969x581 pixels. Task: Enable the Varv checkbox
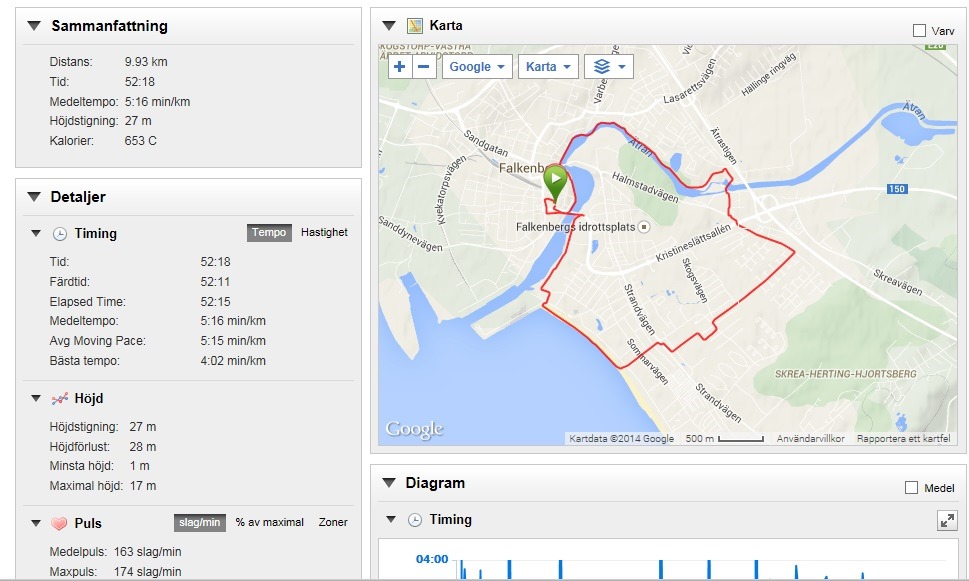(x=919, y=31)
